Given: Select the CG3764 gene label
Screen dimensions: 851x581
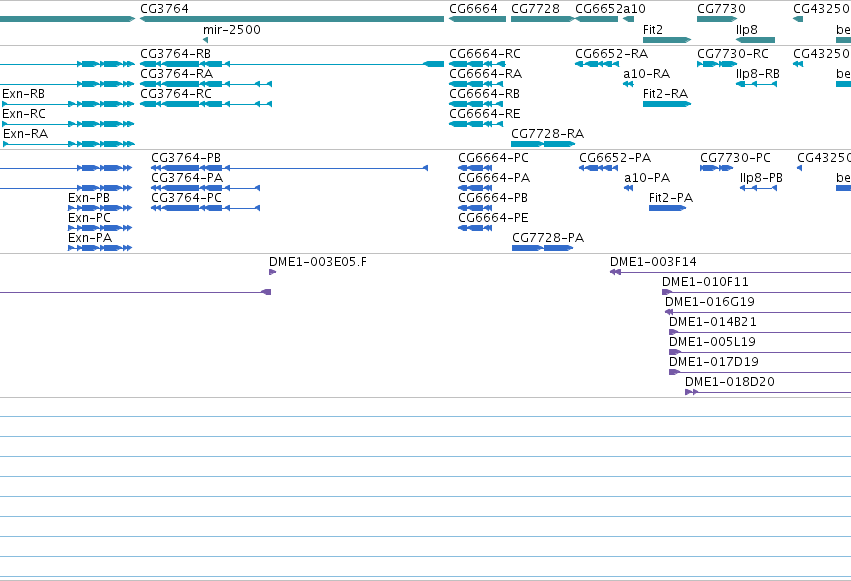Looking at the screenshot, I should coord(164,9).
